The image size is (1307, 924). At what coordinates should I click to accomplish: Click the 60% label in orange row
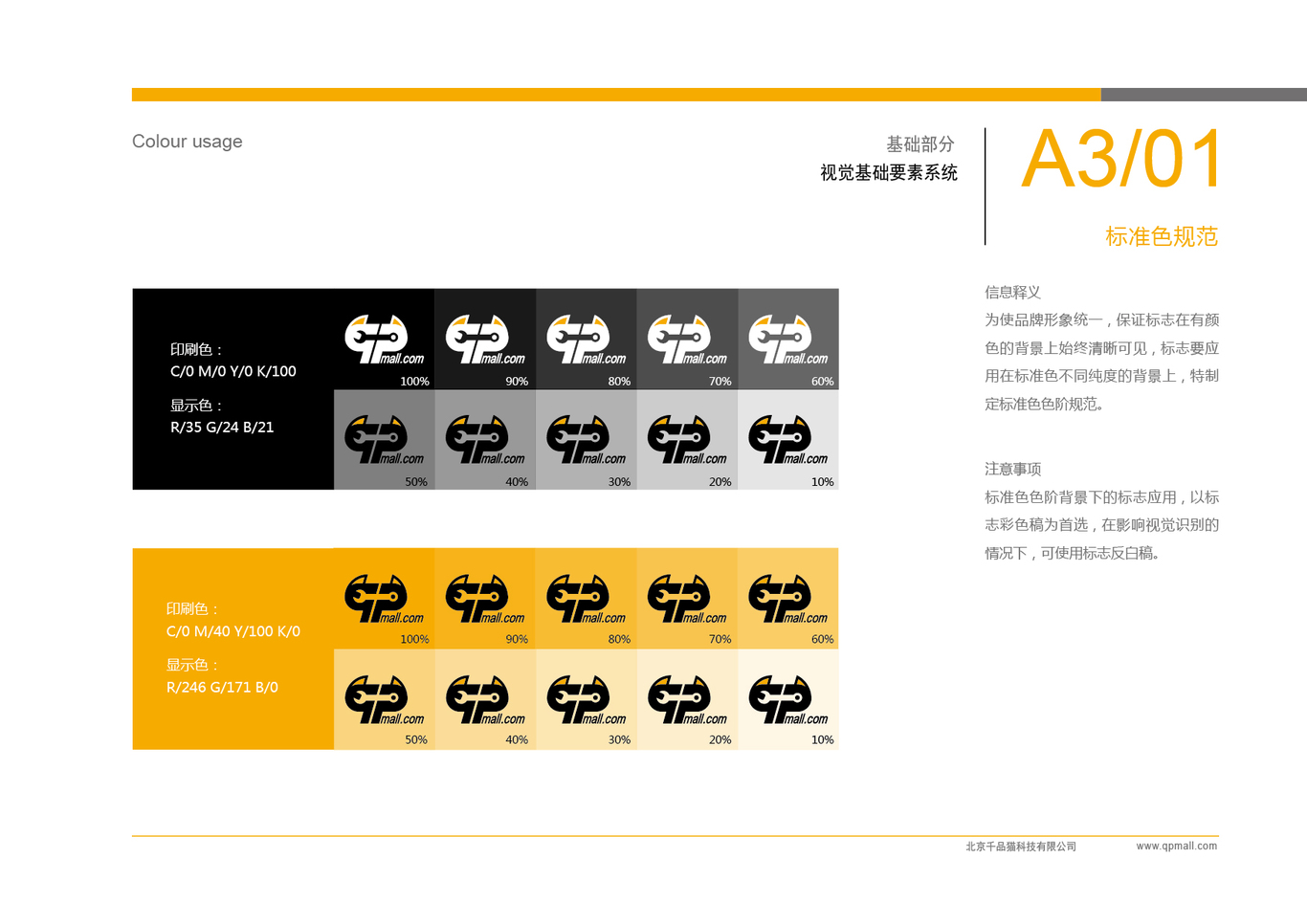point(822,639)
